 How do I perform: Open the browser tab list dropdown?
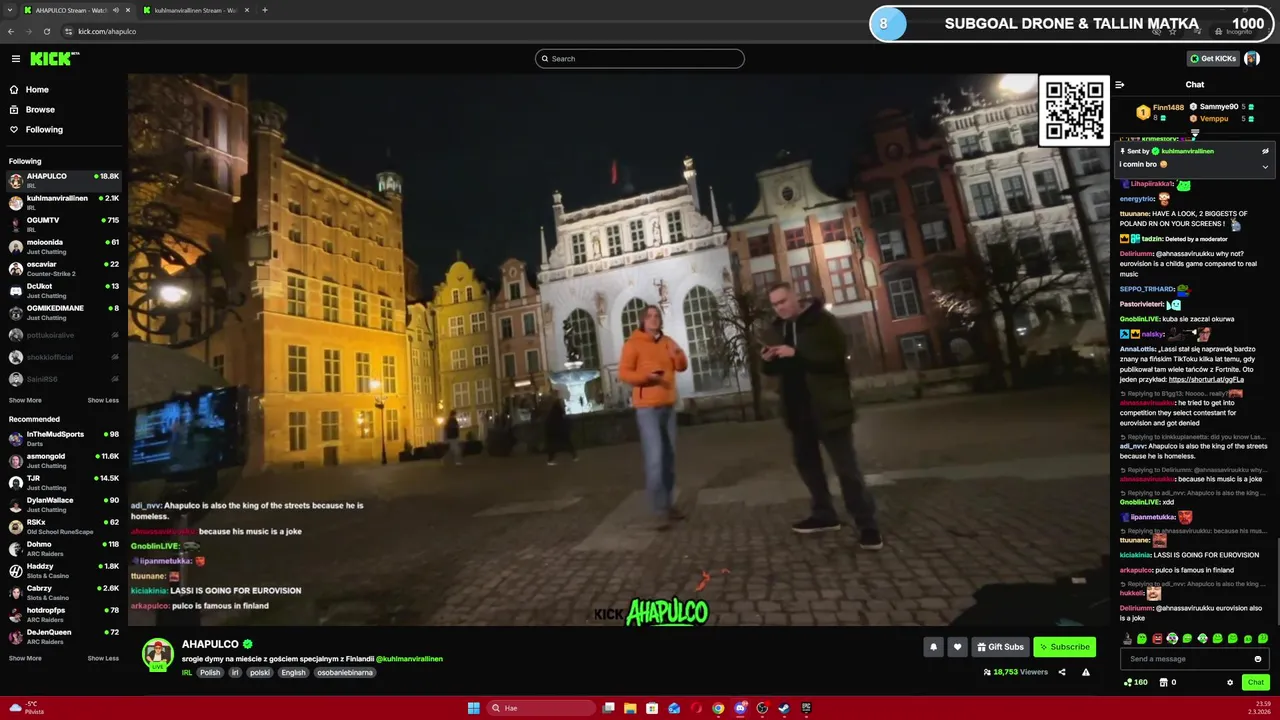coord(9,10)
